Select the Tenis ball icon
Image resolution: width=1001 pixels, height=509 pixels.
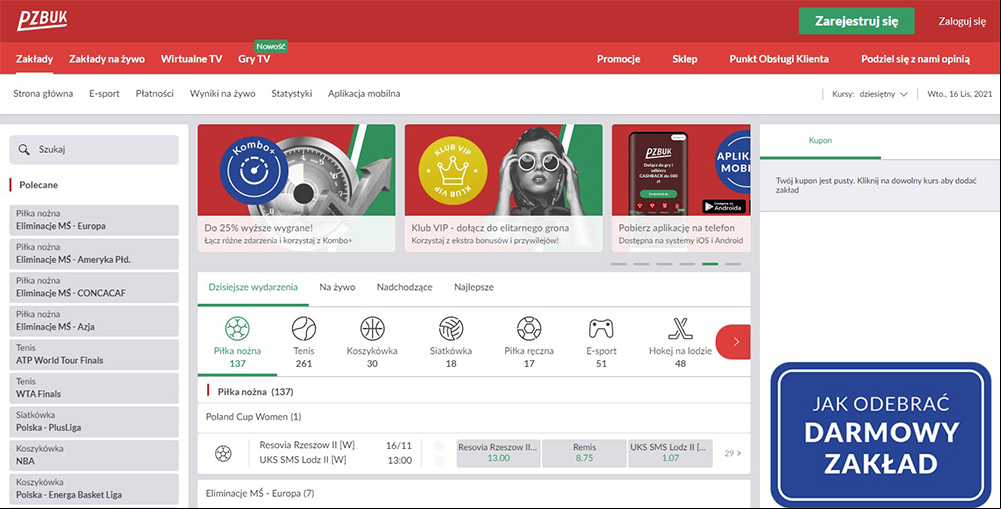pos(304,329)
